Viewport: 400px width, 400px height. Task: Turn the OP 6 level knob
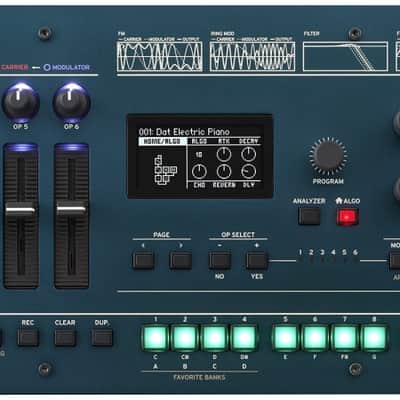point(71,102)
